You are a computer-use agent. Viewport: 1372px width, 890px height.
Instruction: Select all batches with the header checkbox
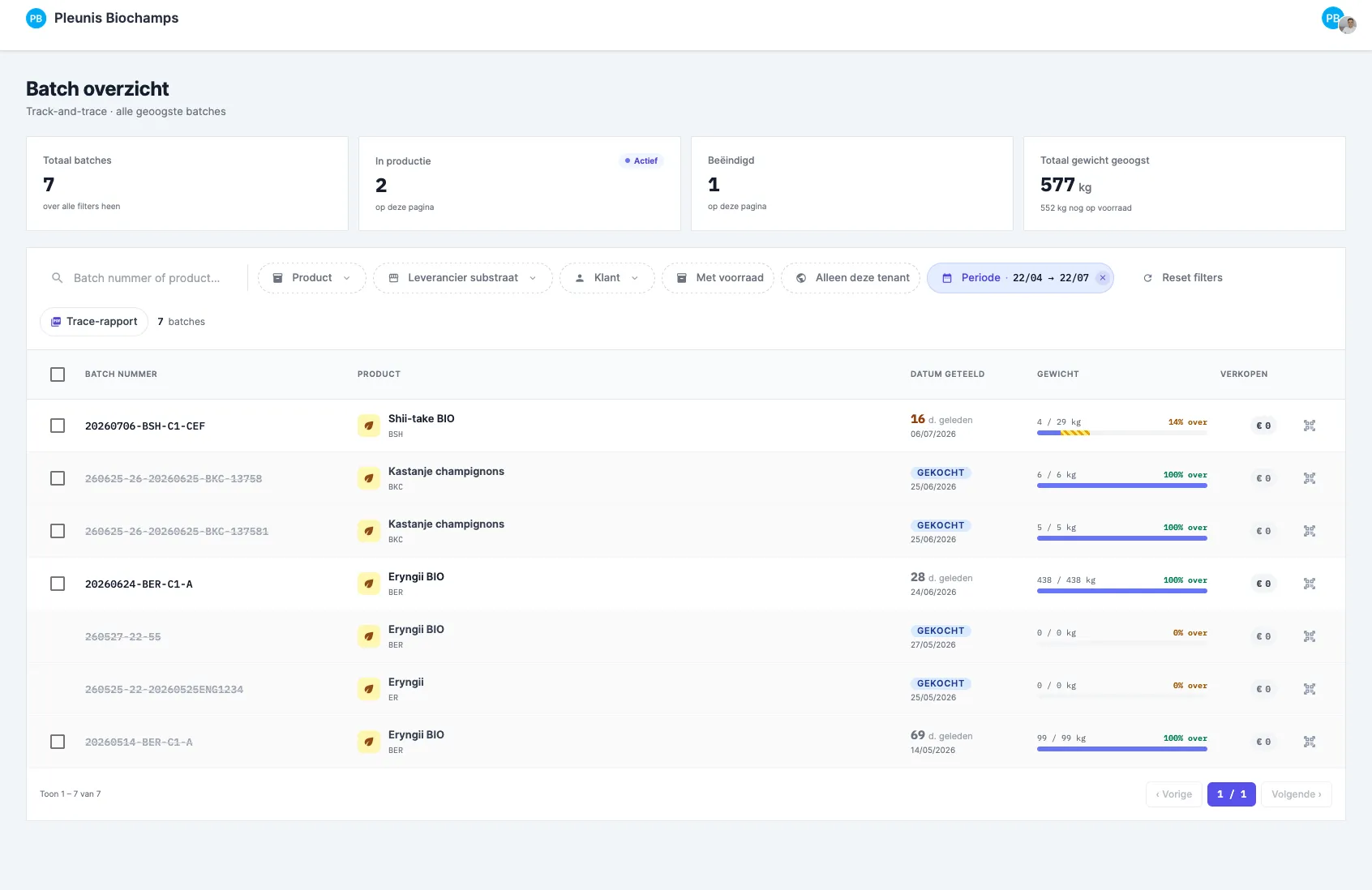click(58, 374)
